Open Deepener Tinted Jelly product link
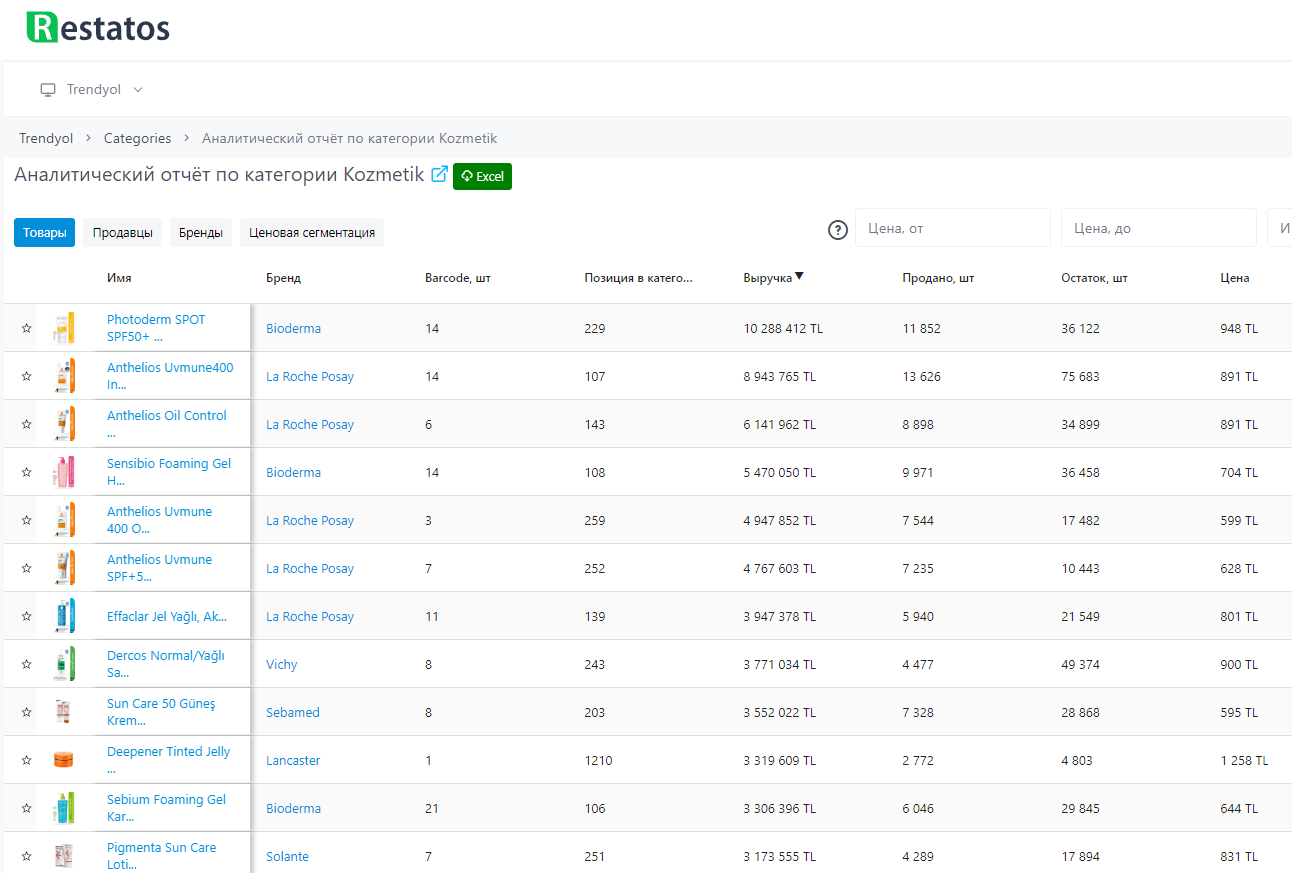 [169, 760]
